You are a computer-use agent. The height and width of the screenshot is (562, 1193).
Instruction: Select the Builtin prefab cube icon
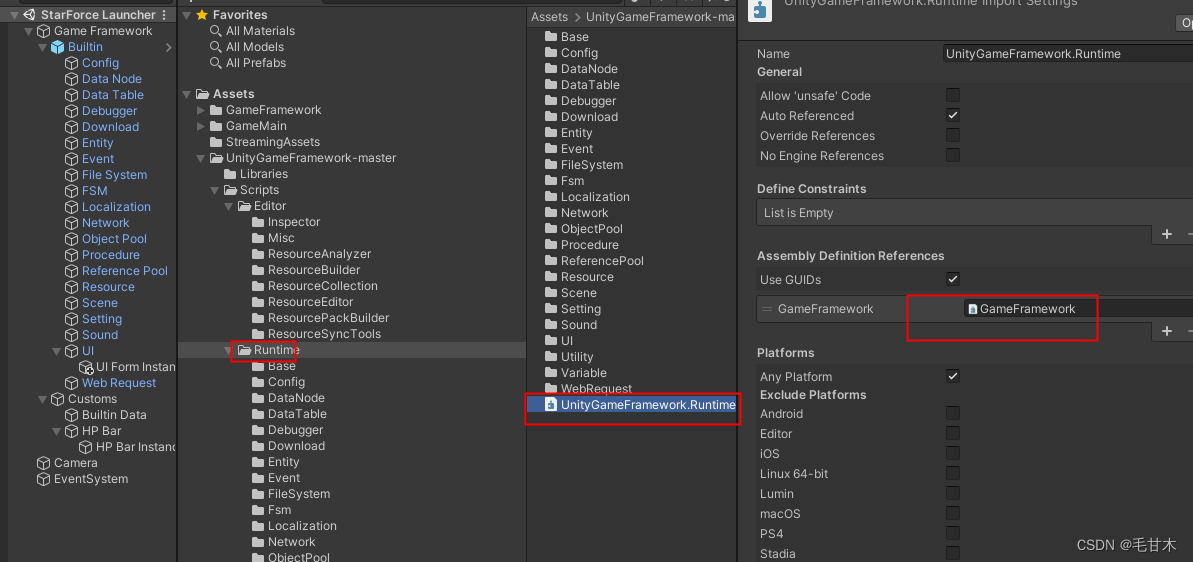57,47
